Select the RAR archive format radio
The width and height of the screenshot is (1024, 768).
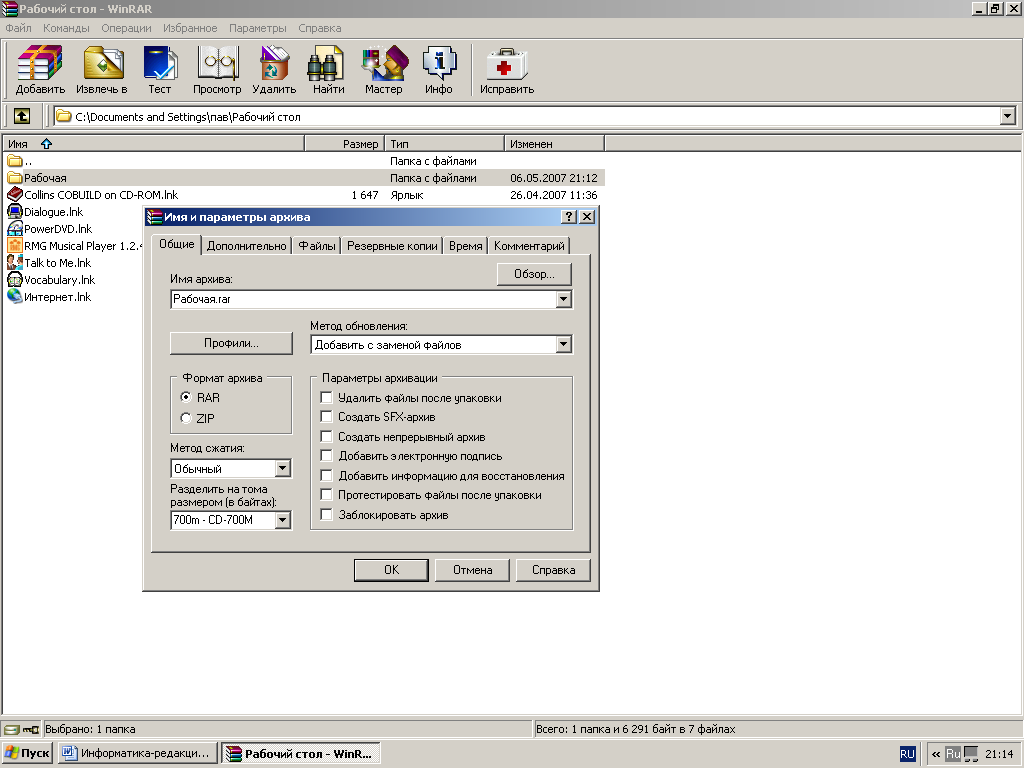pyautogui.click(x=186, y=397)
